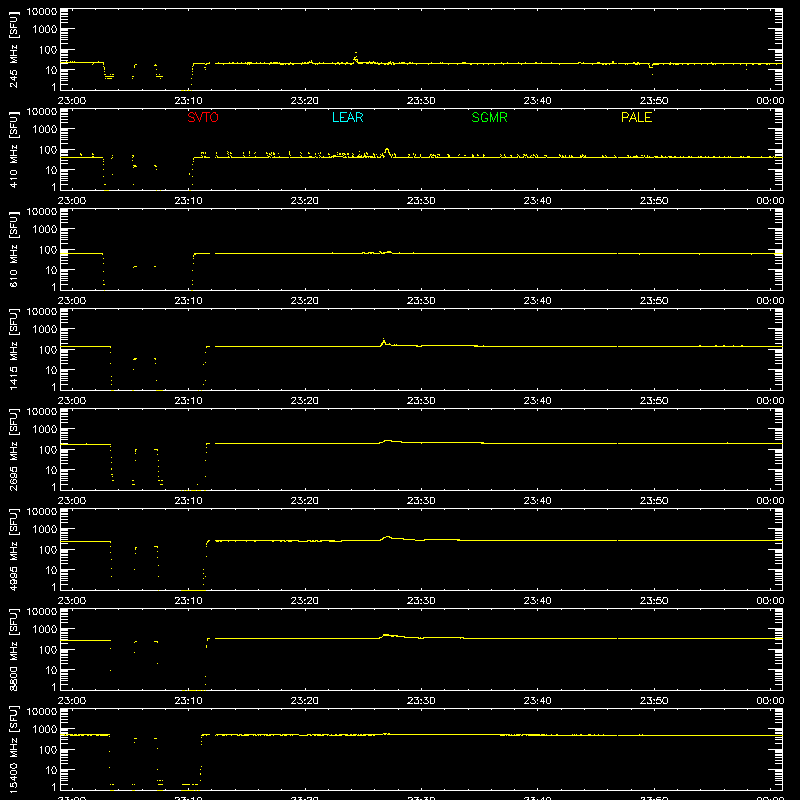Screen dimensions: 800x800
Task: Click the red SVTO station label
Action: (x=203, y=117)
